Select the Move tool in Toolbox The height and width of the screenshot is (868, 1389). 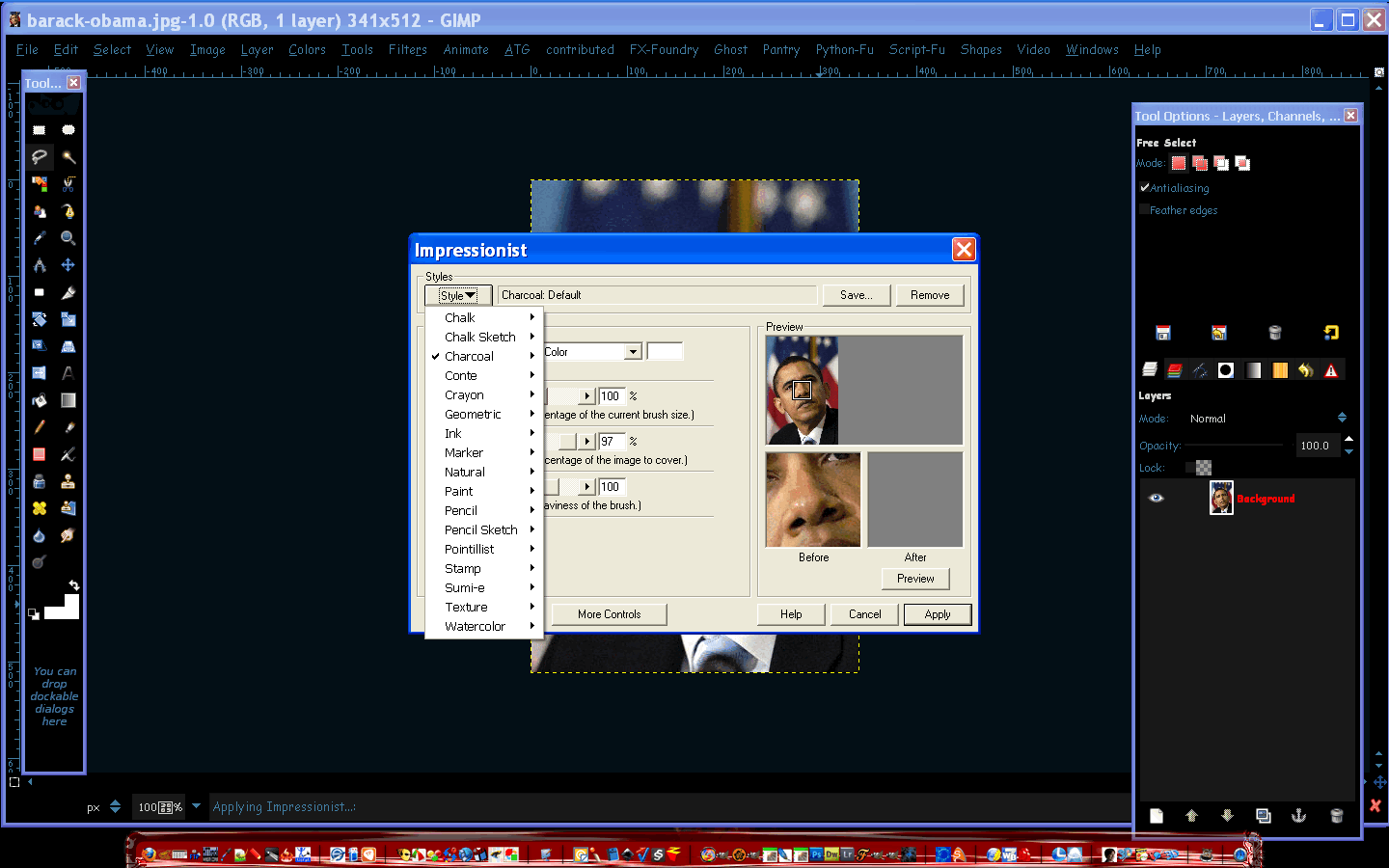click(68, 264)
